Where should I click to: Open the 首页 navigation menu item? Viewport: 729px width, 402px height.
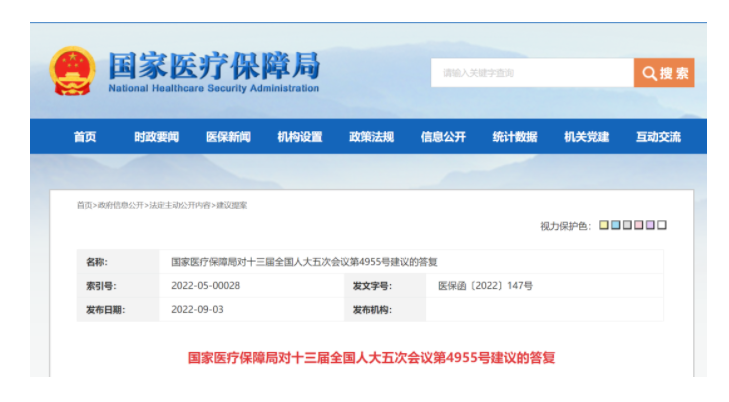(85, 137)
